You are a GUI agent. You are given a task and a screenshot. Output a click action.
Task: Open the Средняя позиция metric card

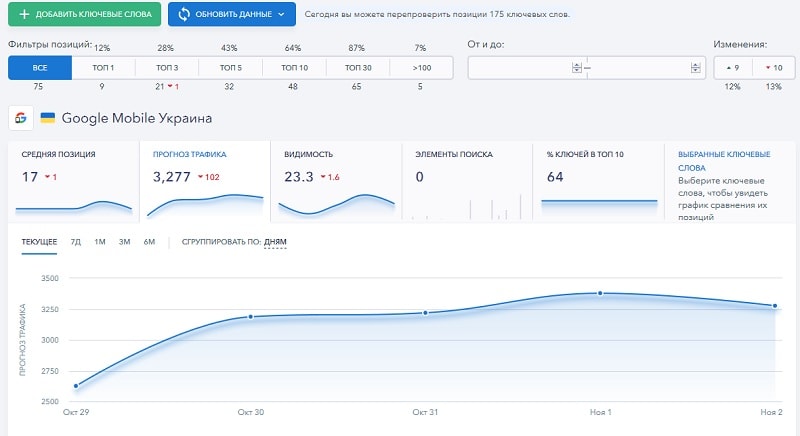[x=73, y=182]
